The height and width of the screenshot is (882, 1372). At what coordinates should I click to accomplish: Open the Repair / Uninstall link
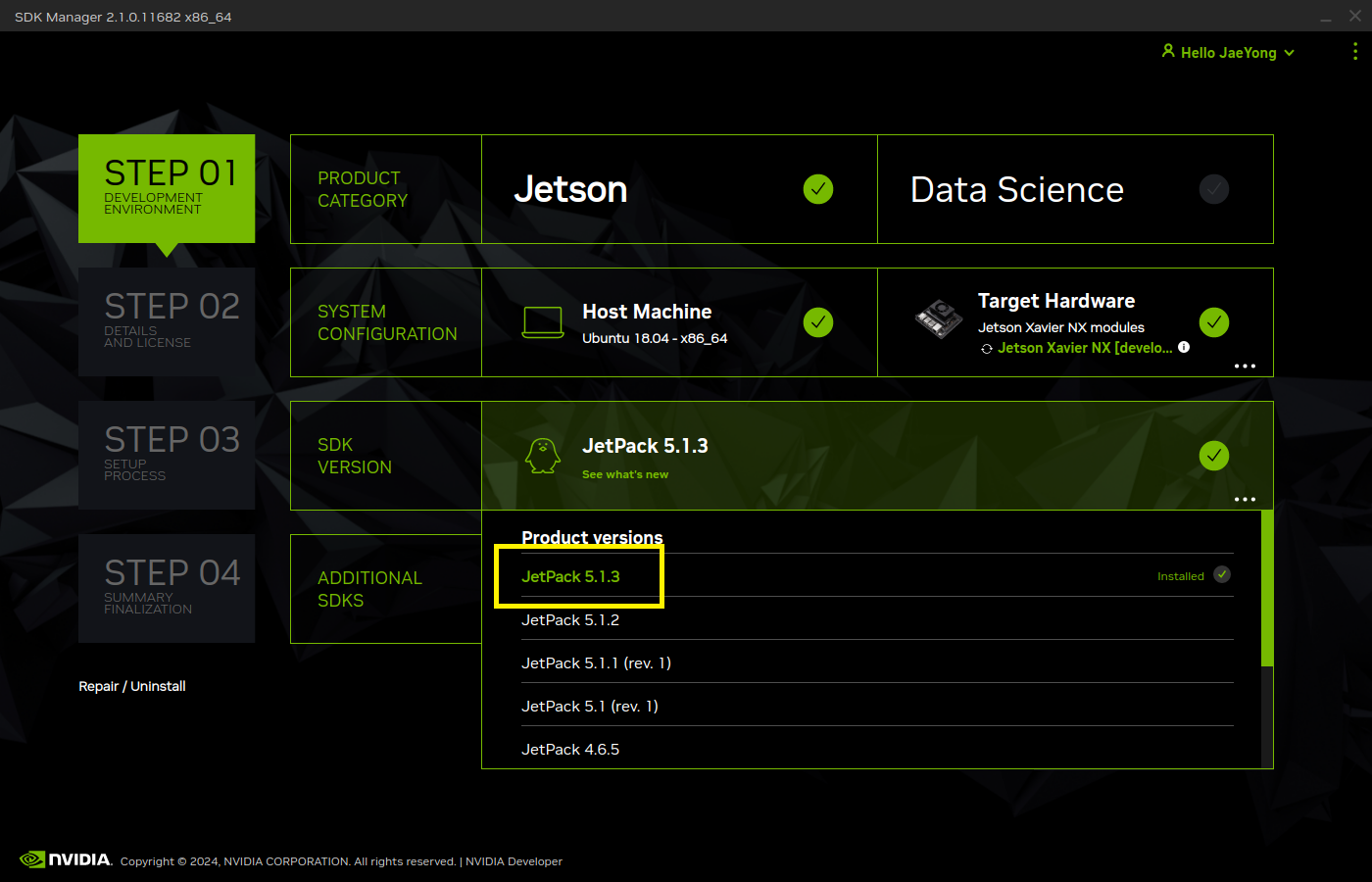pos(132,686)
